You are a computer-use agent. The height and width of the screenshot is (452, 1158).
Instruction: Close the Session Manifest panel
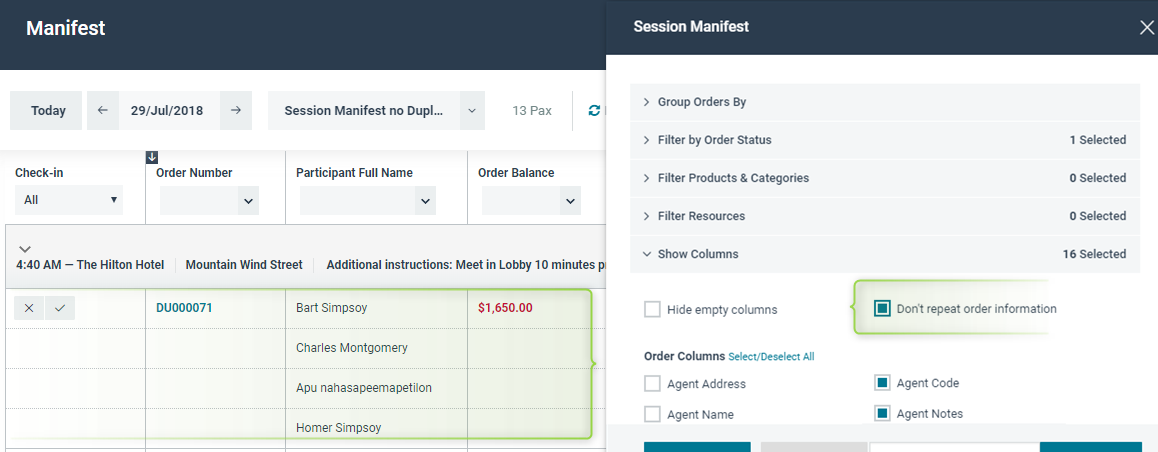[x=1146, y=28]
